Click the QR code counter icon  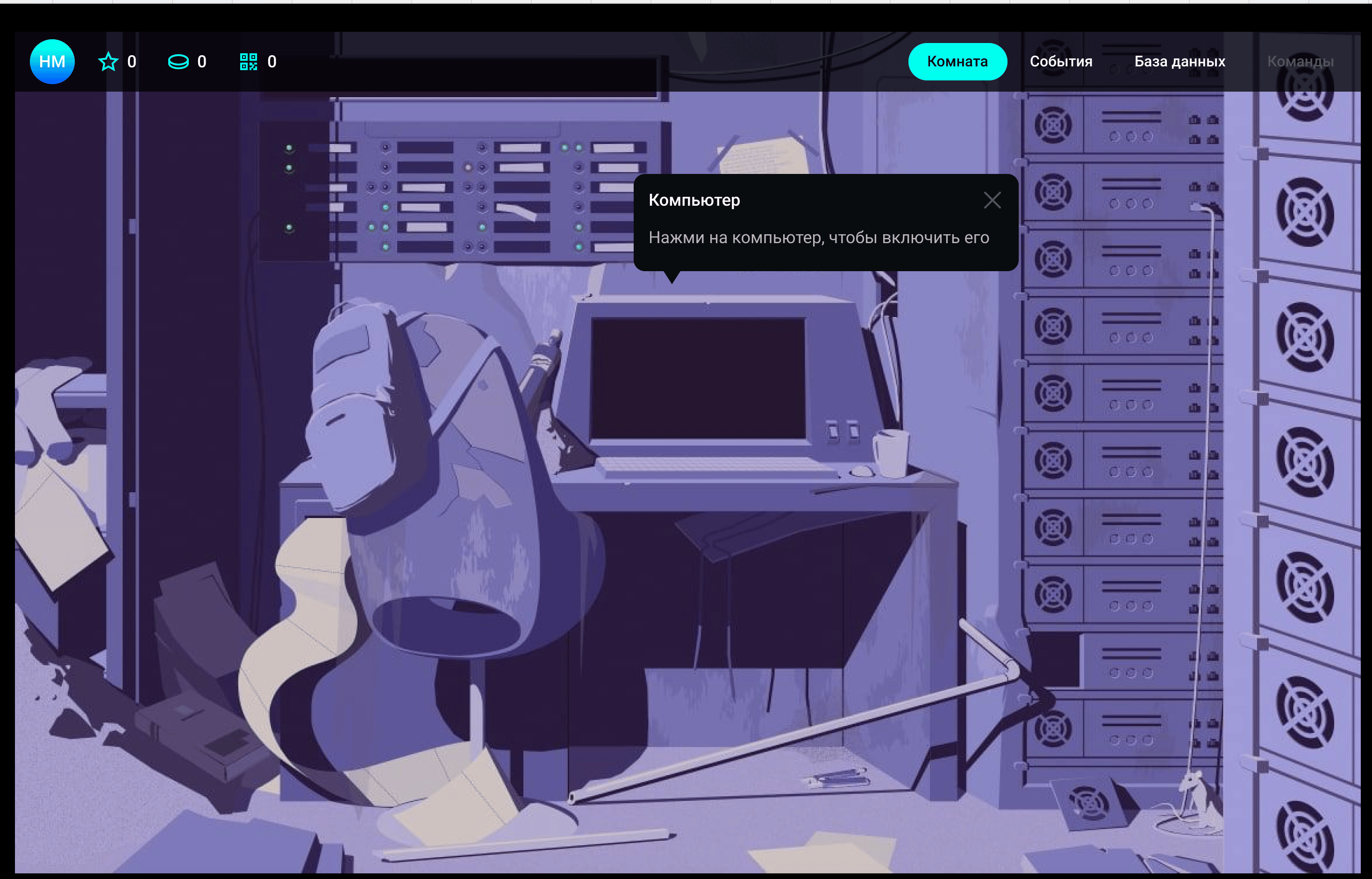pyautogui.click(x=248, y=62)
